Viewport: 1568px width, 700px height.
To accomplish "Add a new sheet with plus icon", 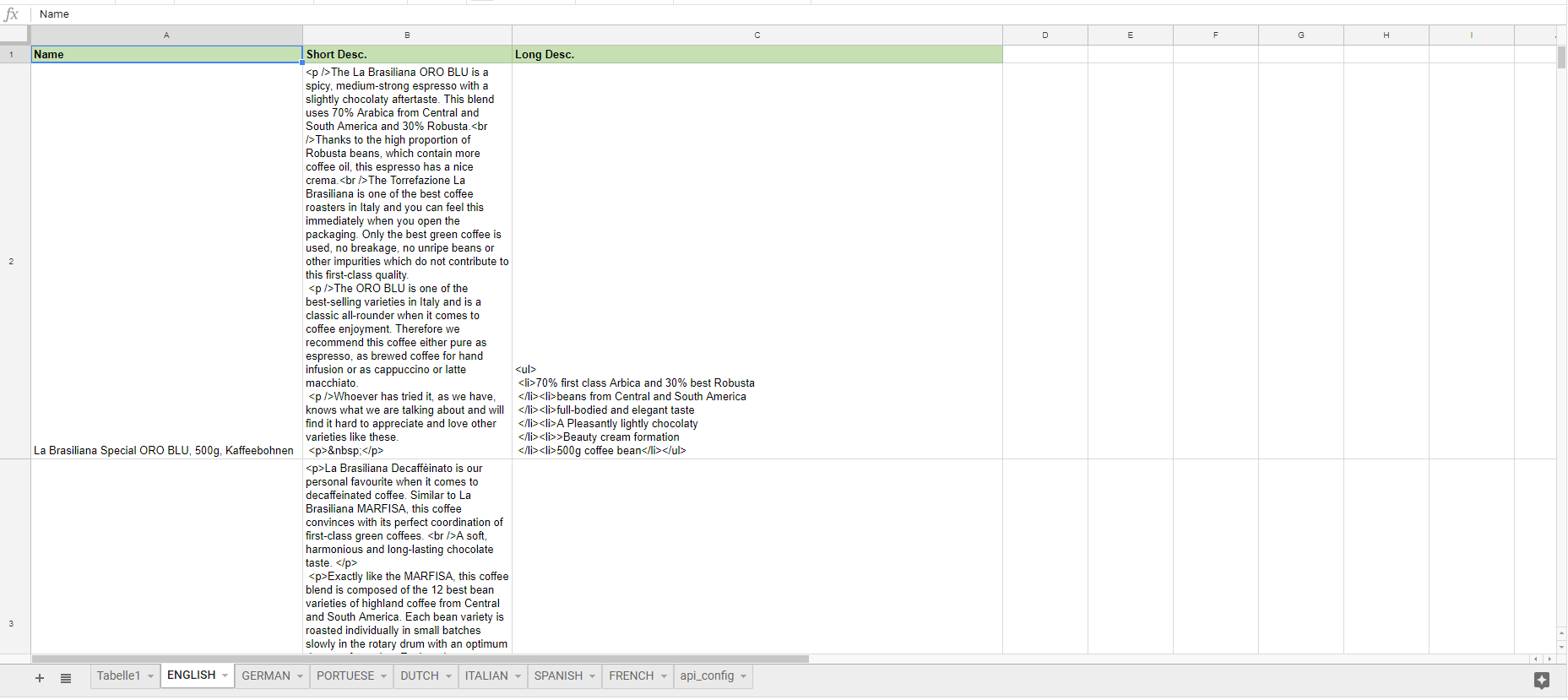I will pos(40,678).
